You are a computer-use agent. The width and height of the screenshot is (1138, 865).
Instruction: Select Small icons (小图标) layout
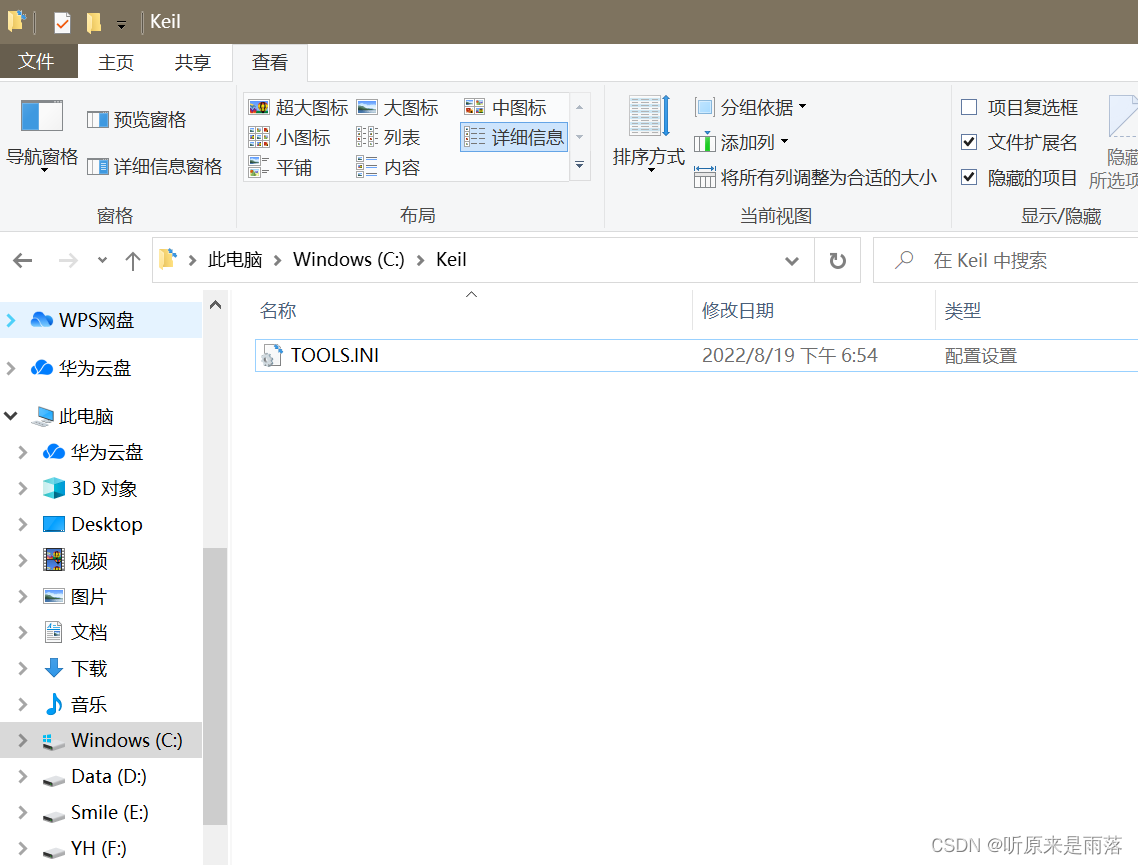click(290, 137)
